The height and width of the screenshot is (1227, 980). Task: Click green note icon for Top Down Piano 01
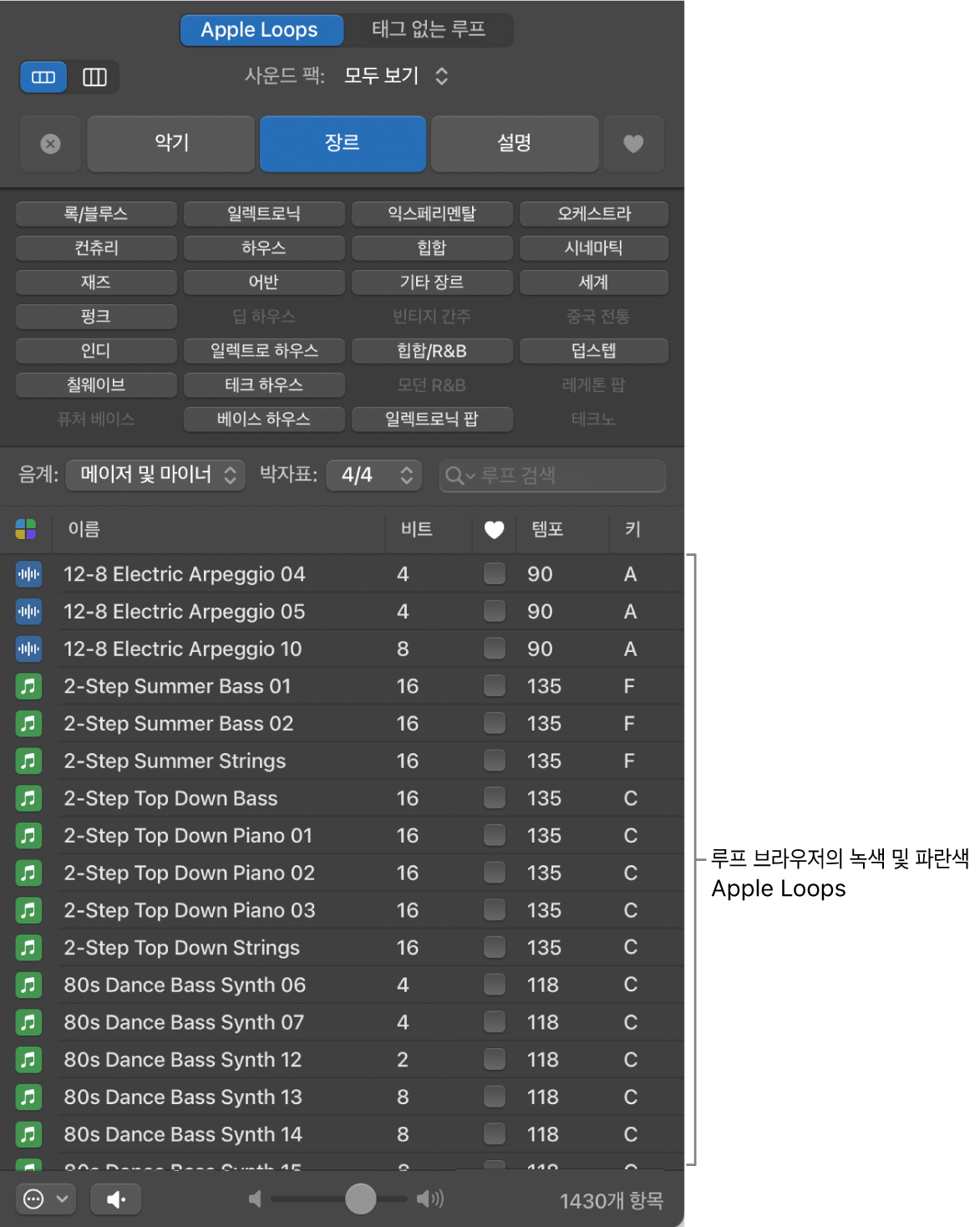[x=28, y=836]
